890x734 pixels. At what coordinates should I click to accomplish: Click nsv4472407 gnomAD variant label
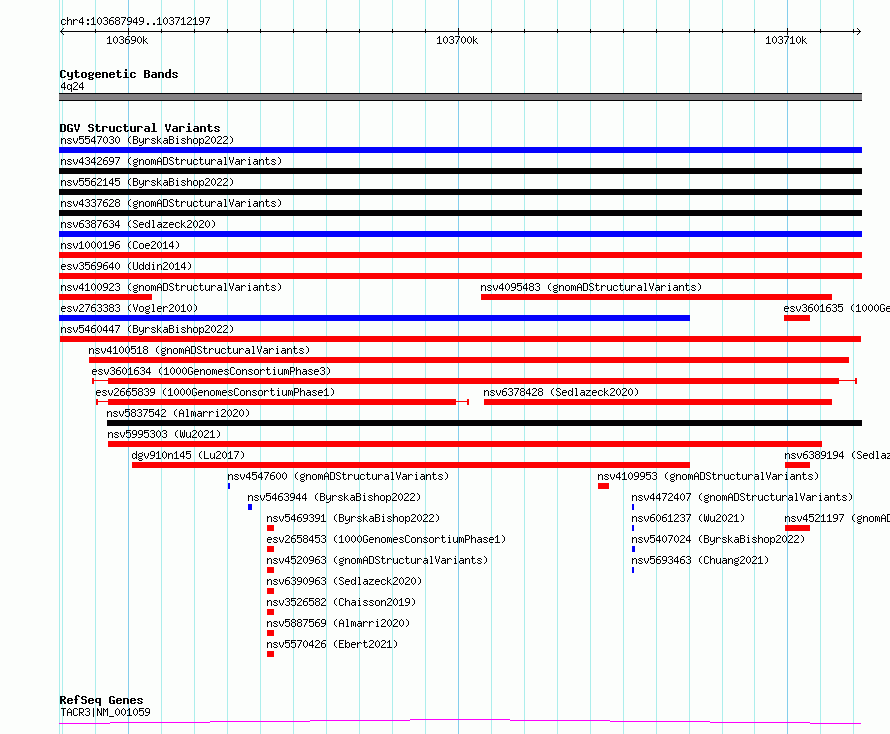[742, 497]
